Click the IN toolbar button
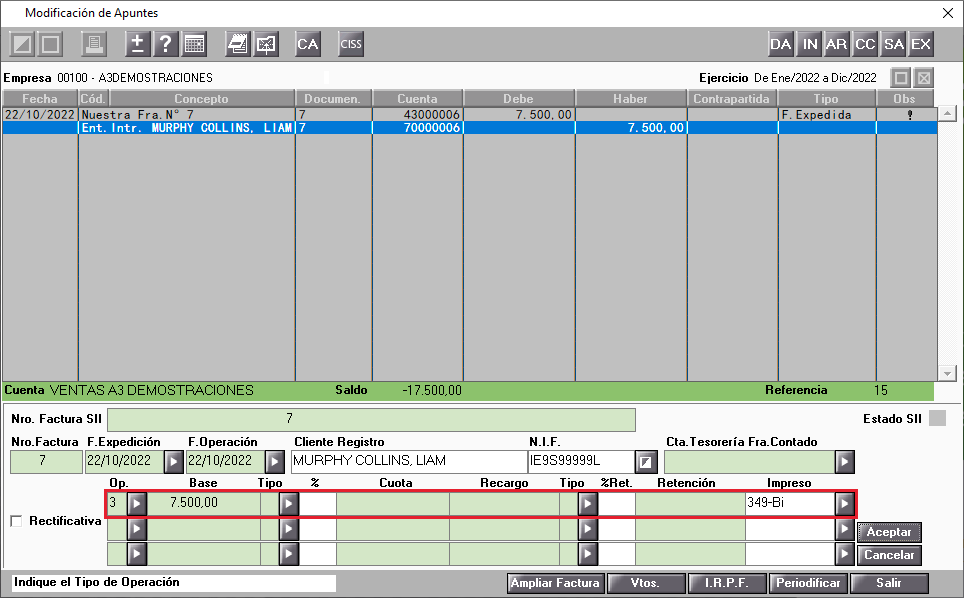This screenshot has height=598, width=964. pos(810,44)
